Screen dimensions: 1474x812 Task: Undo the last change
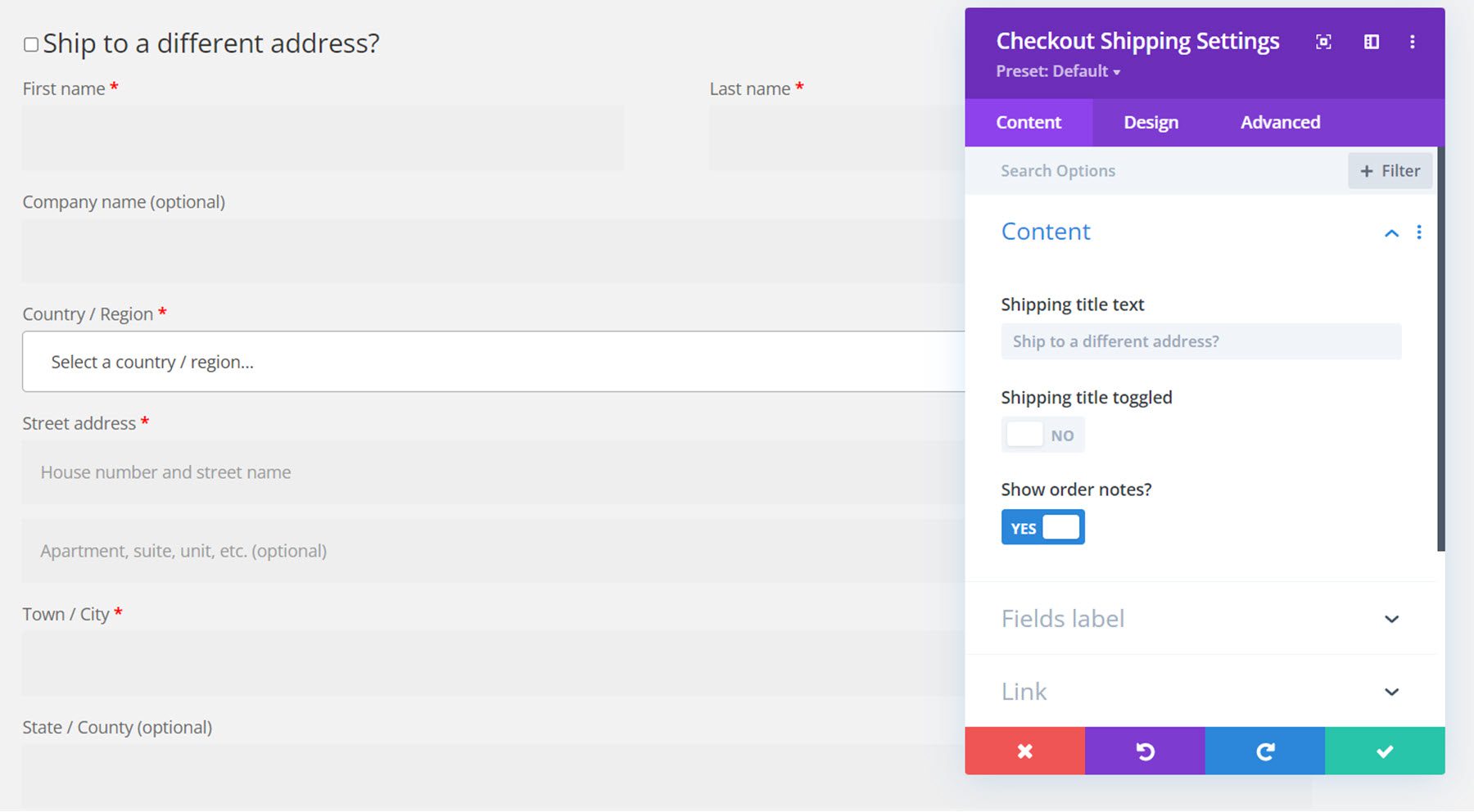coord(1144,751)
